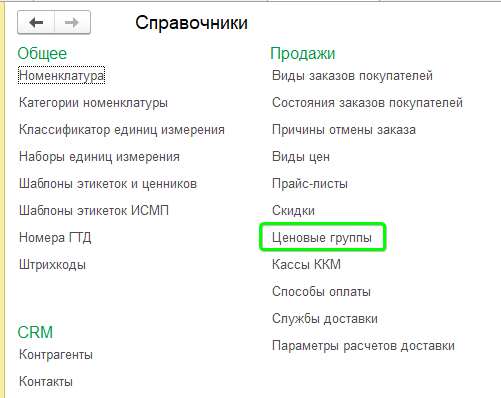Image resolution: width=501 pixels, height=398 pixels.
Task: Open the Виды цен directory
Action: pyautogui.click(x=301, y=157)
